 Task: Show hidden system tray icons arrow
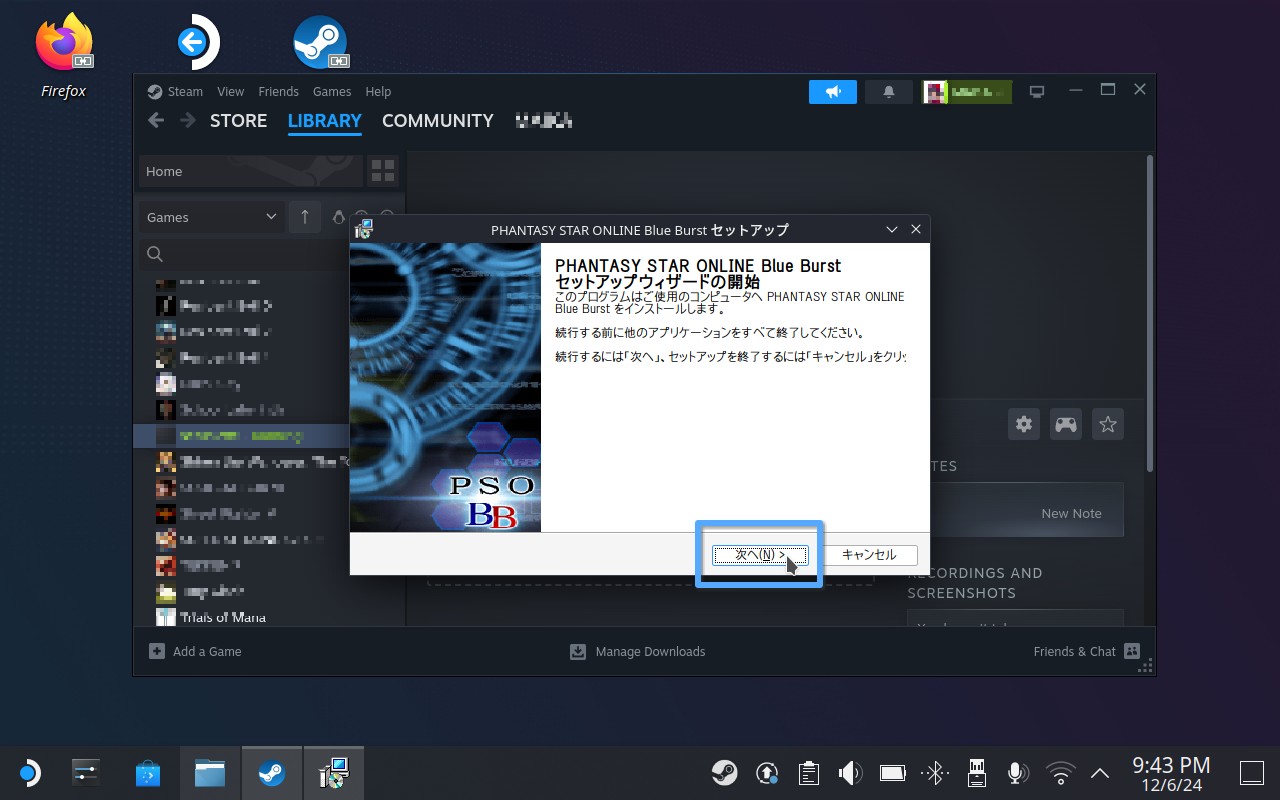[1099, 773]
